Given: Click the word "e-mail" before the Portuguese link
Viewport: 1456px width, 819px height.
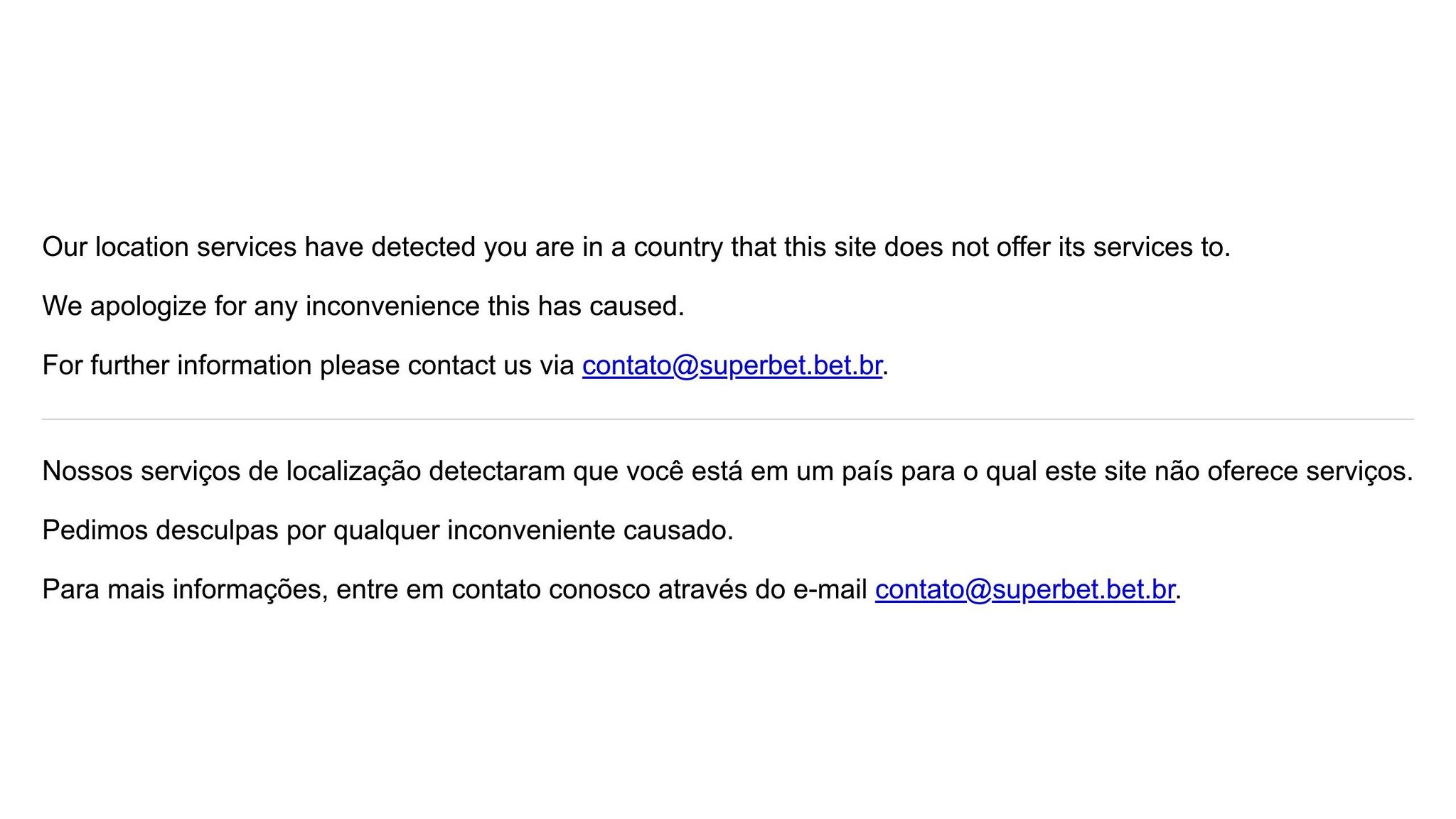Looking at the screenshot, I should [830, 589].
